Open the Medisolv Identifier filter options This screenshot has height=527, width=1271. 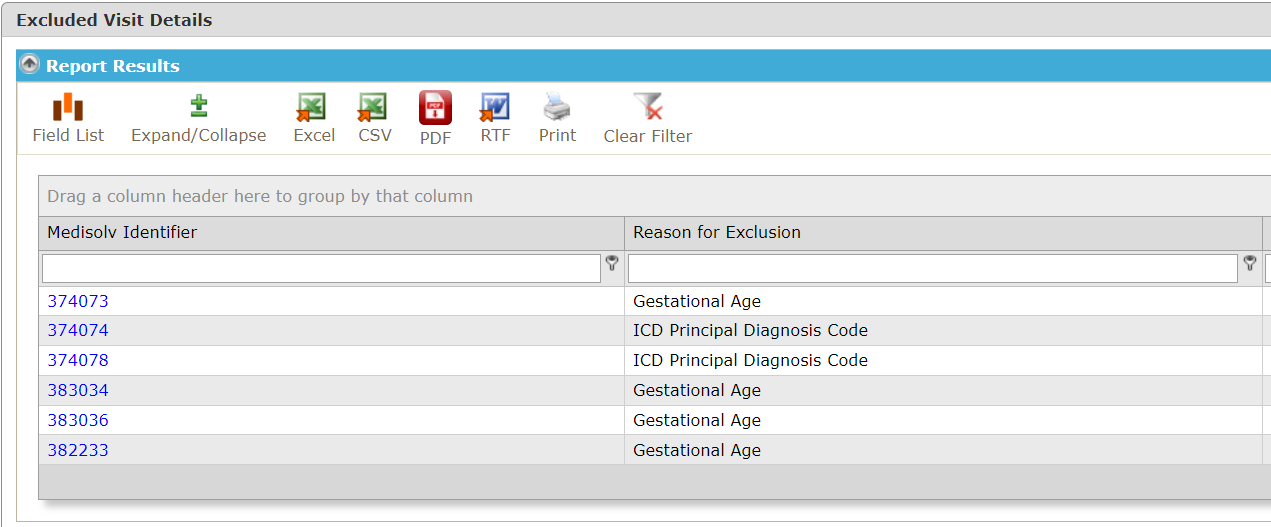(612, 264)
